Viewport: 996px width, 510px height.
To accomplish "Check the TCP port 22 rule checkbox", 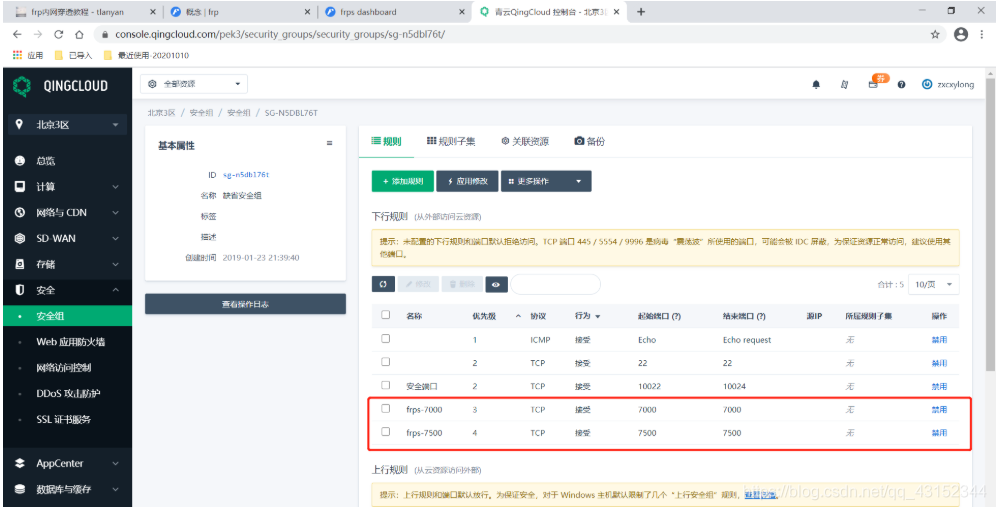I will pyautogui.click(x=386, y=361).
